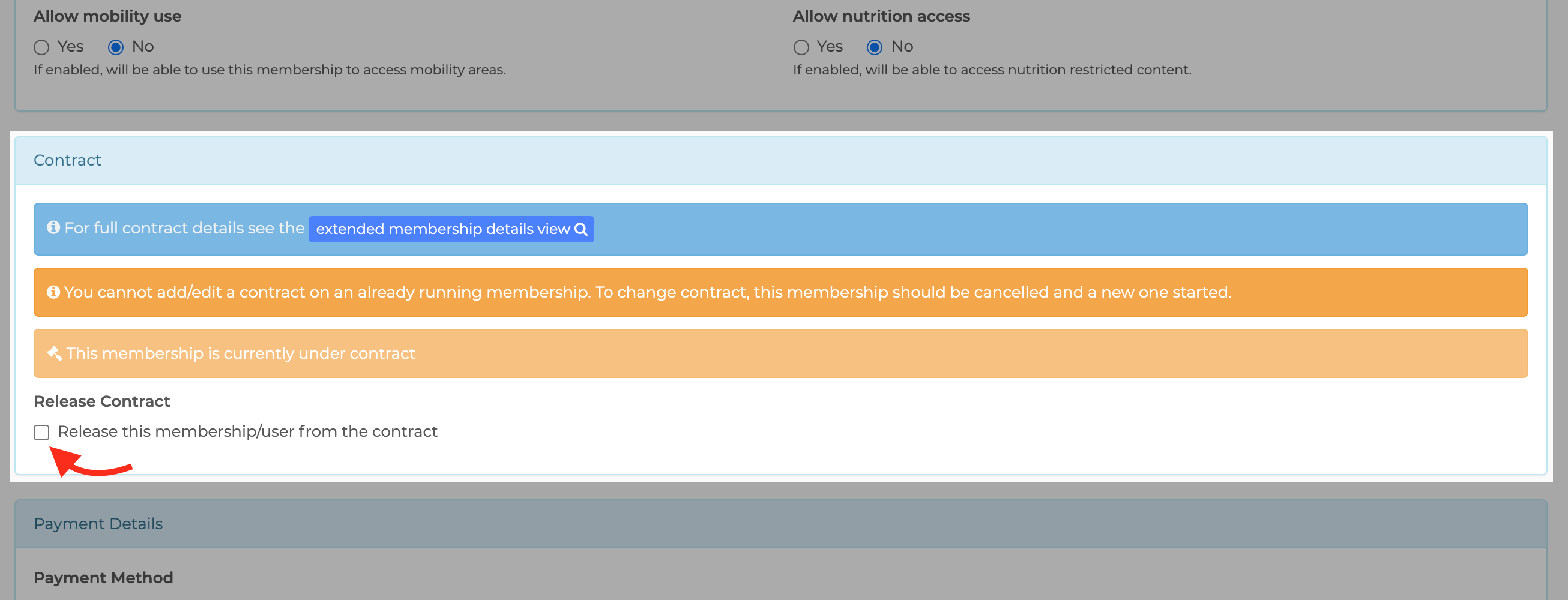This screenshot has height=600, width=1568.
Task: Open the extended membership details view button
Action: click(x=451, y=229)
